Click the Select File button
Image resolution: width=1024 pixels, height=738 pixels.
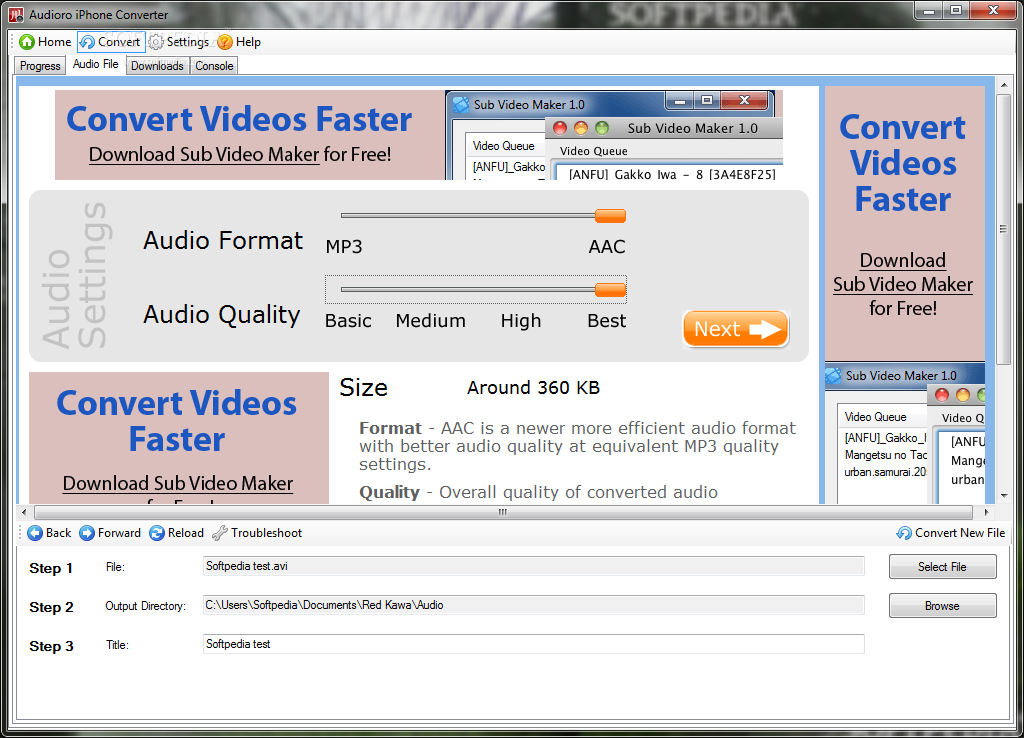[x=942, y=567]
